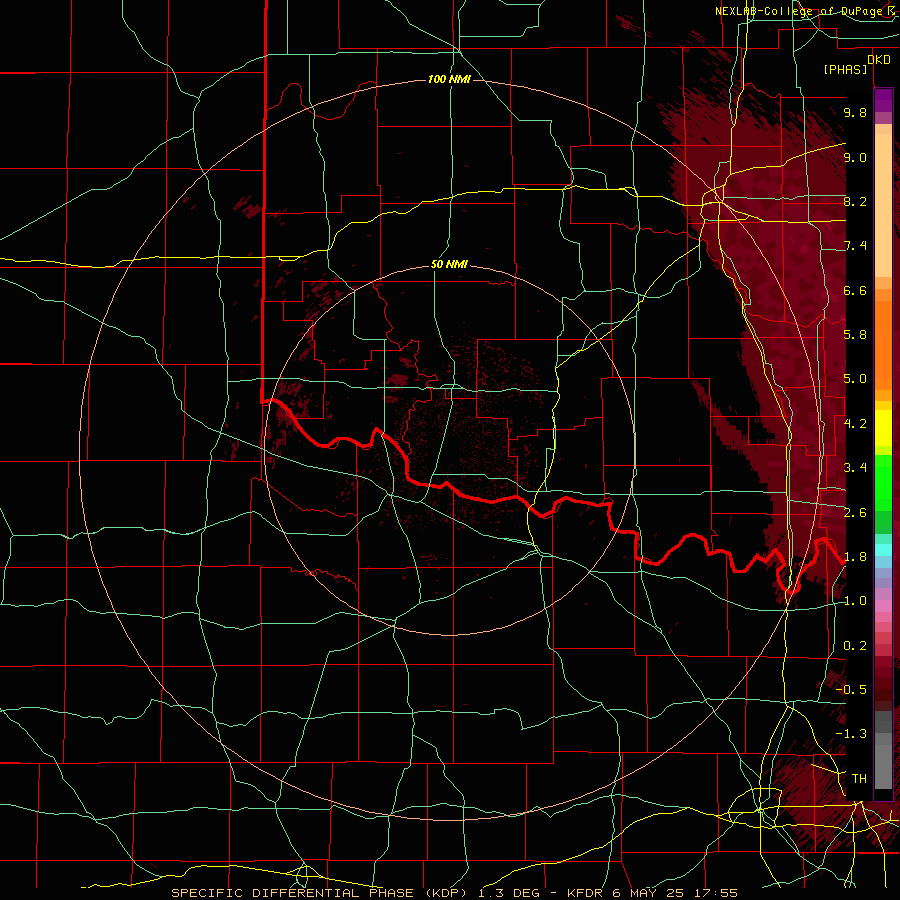The image size is (900, 900).
Task: Click the 'NEXLAB-College of DuPage' header text
Action: pyautogui.click(x=800, y=11)
